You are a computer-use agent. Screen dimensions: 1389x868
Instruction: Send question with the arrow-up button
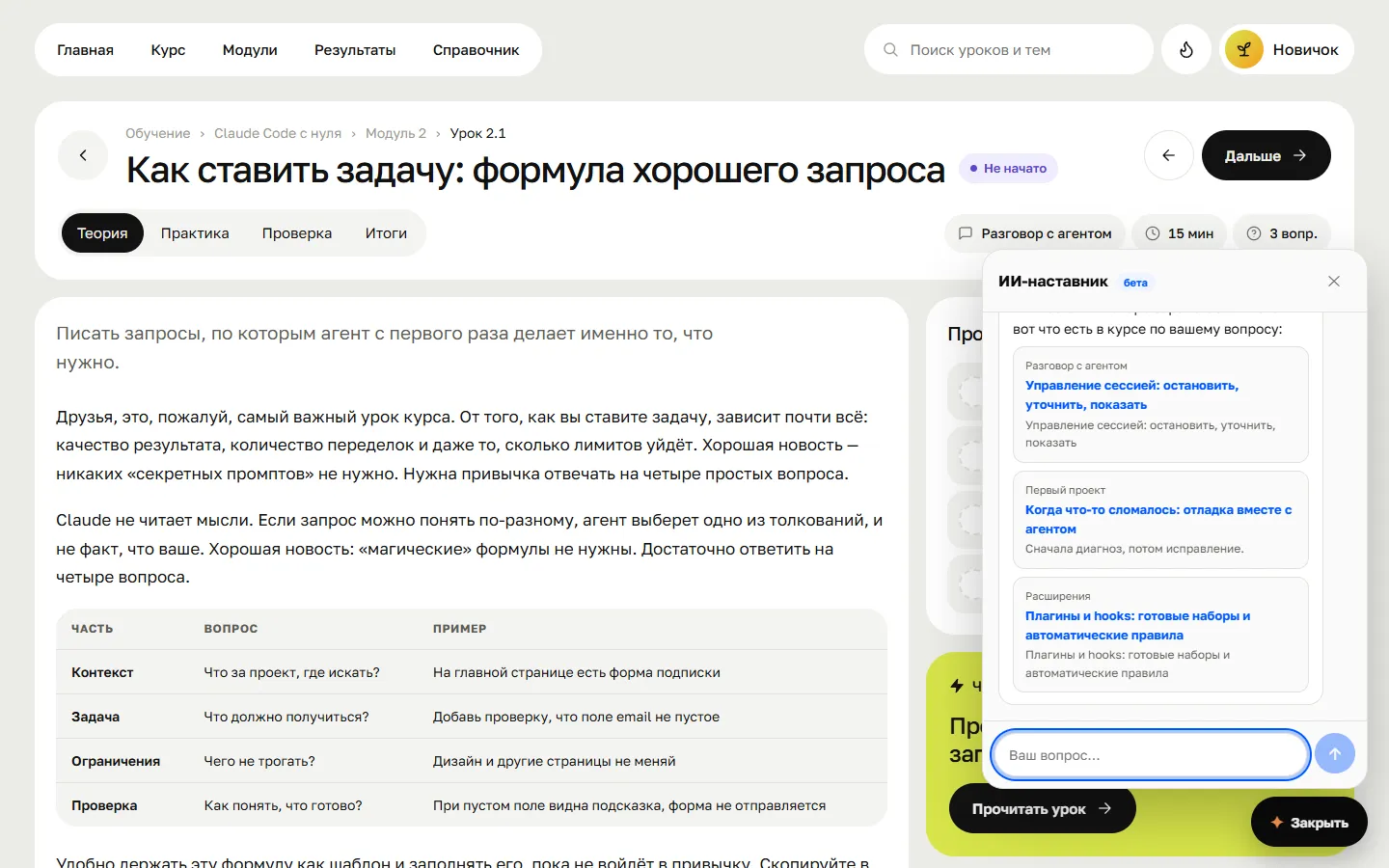point(1335,754)
